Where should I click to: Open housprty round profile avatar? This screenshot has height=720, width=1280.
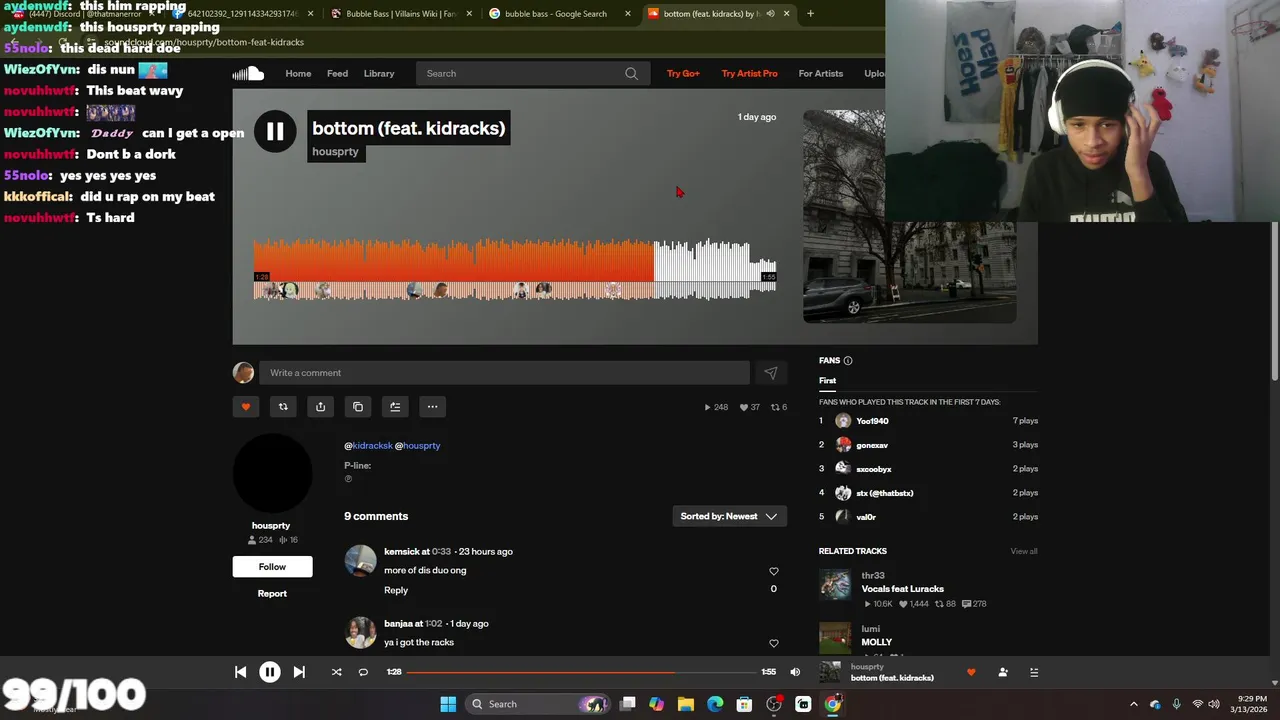coord(272,474)
